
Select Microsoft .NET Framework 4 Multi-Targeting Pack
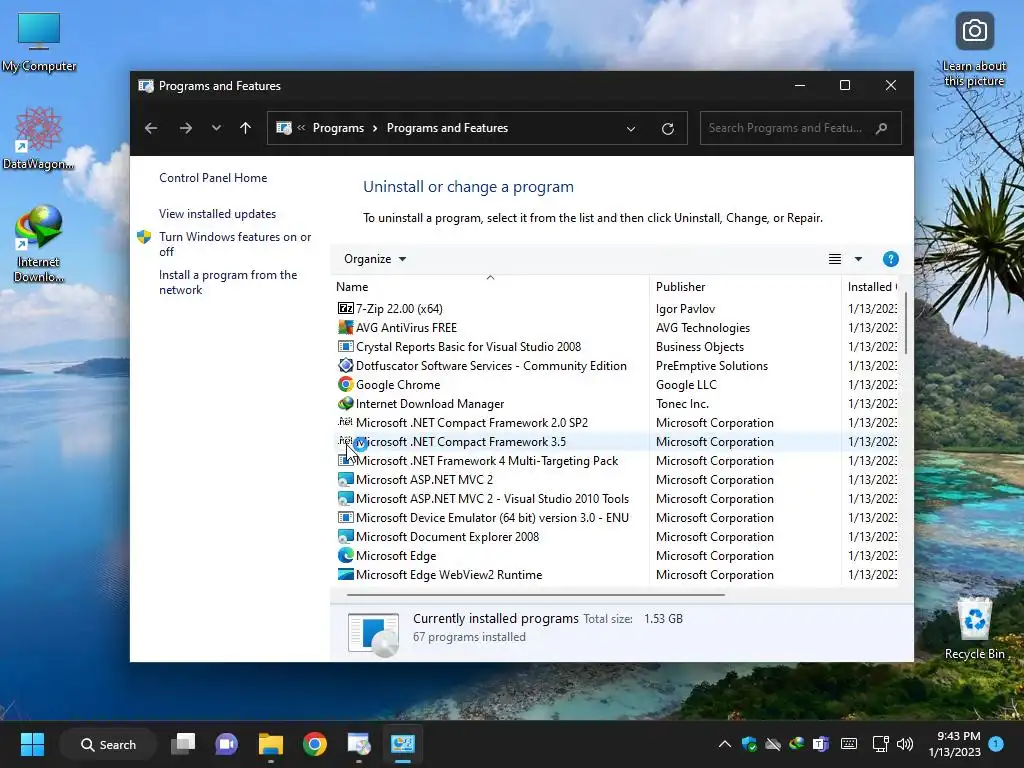487,460
